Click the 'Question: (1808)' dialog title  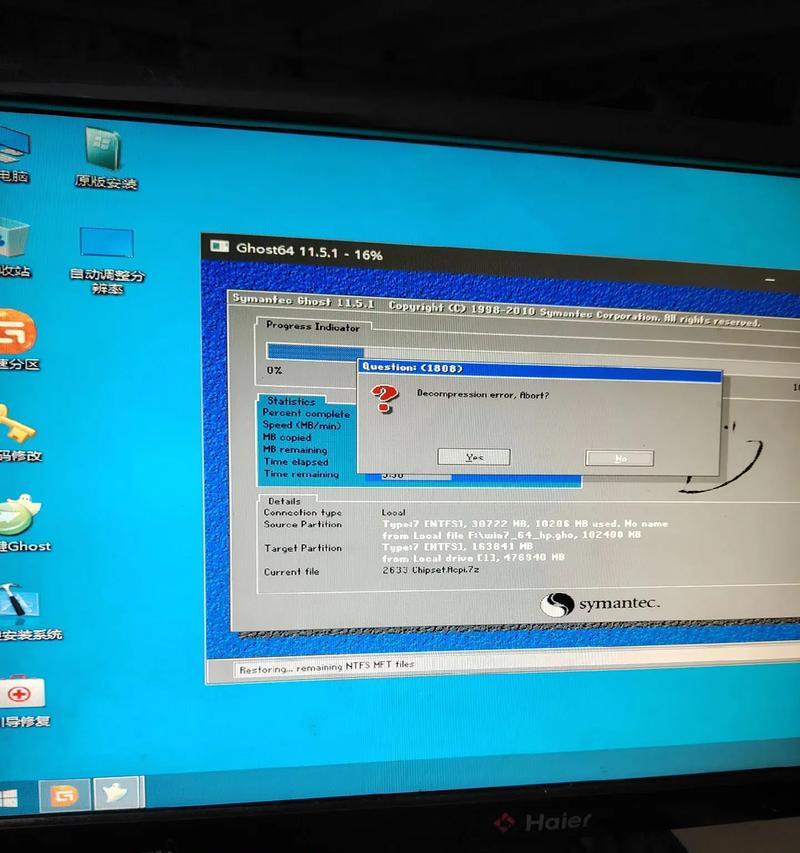[412, 367]
